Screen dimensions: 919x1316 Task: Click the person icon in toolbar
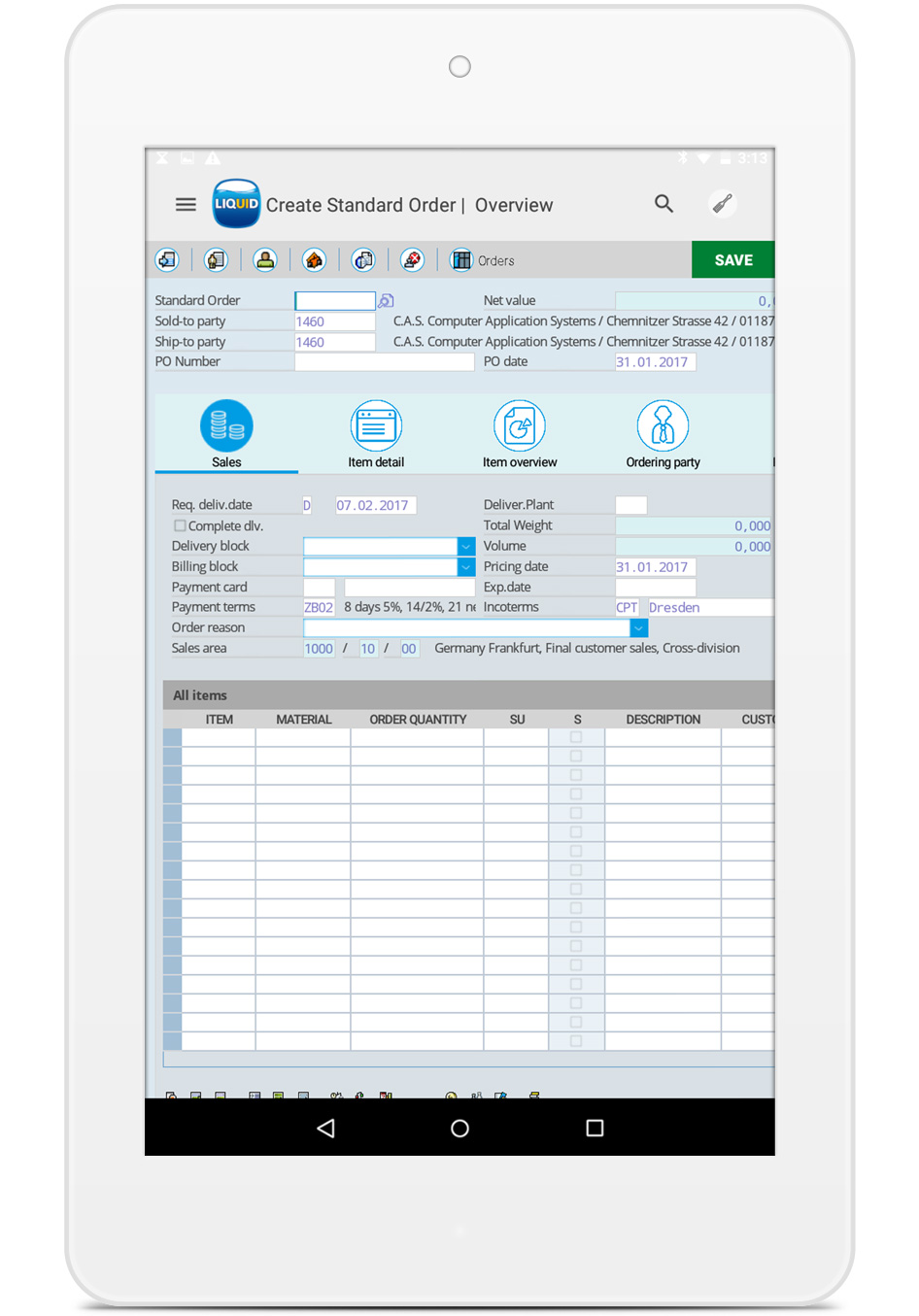tap(264, 260)
